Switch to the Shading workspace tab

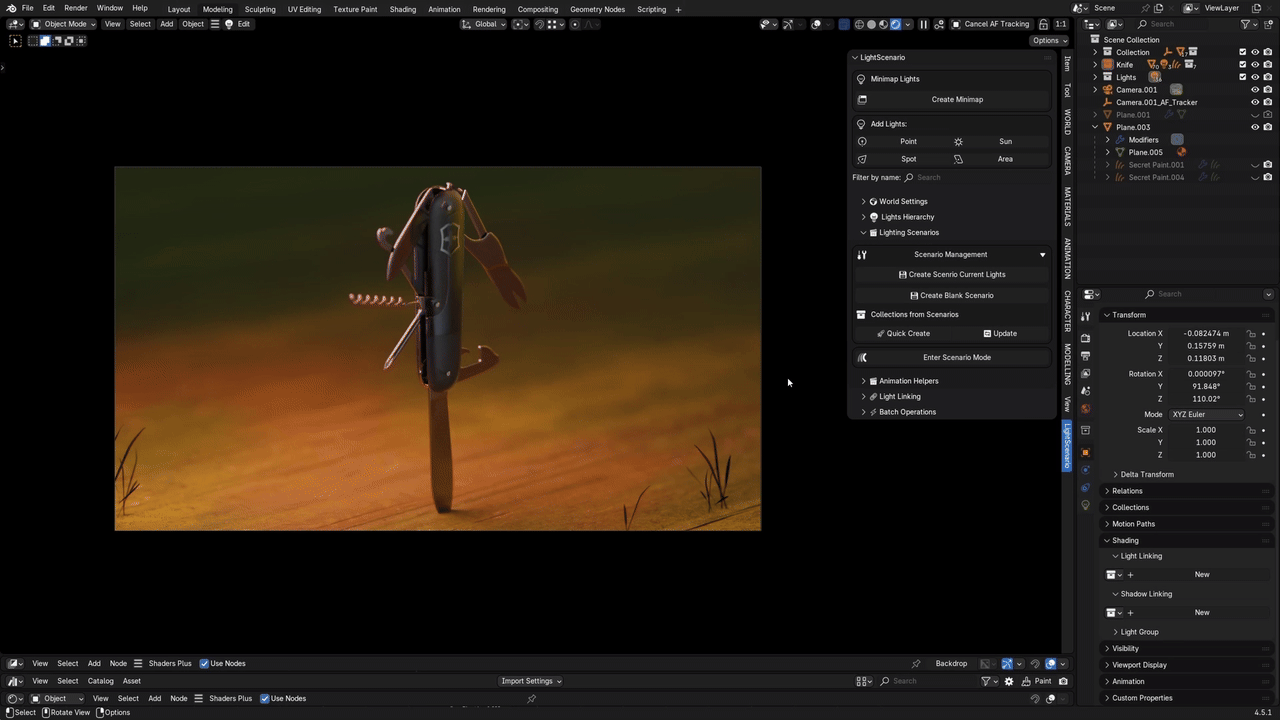(403, 9)
